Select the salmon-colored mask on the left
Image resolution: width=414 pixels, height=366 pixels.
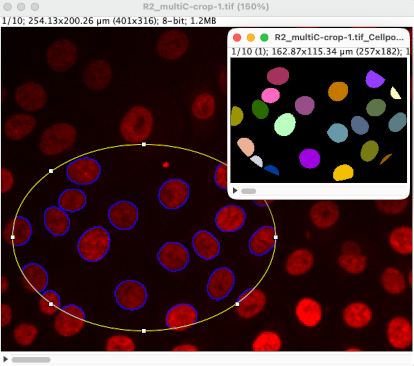pos(246,146)
